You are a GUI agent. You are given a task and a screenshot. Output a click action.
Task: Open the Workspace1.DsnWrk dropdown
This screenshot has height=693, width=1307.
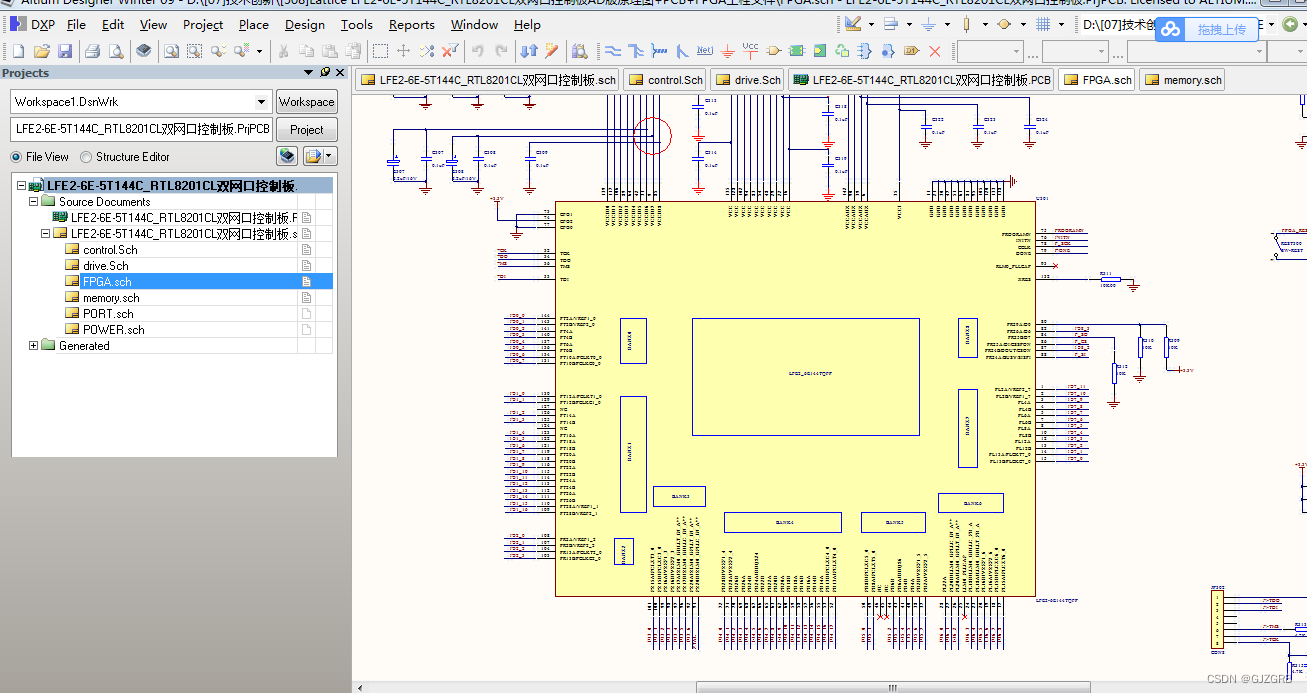pyautogui.click(x=262, y=101)
